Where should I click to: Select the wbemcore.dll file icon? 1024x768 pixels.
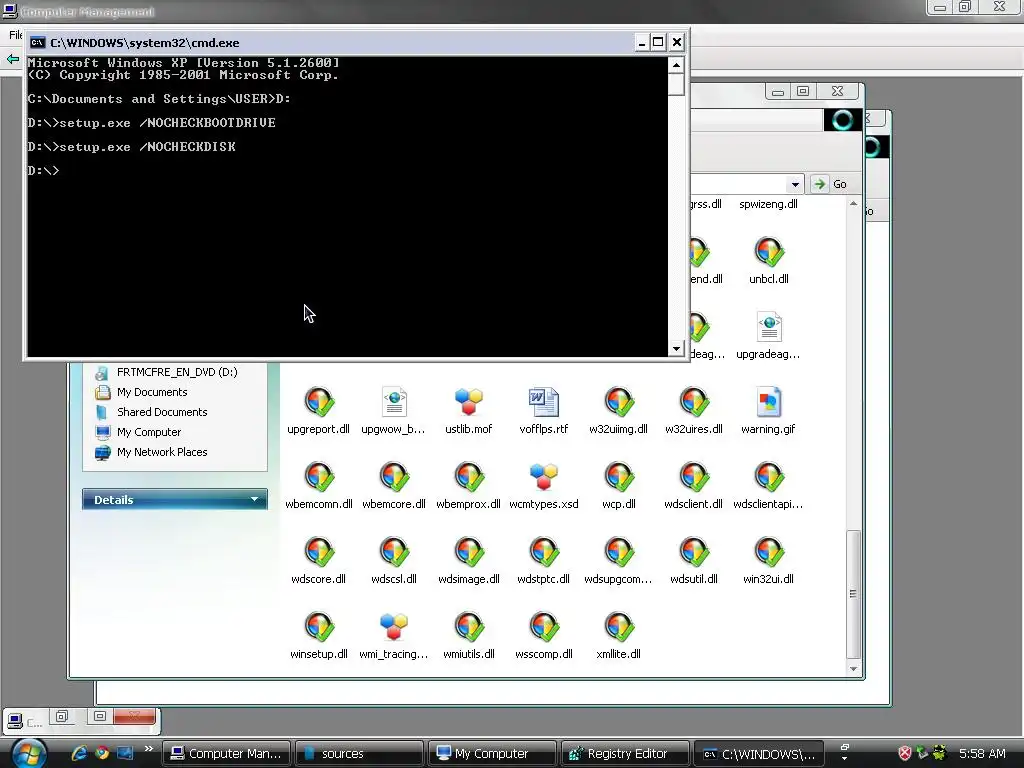click(x=394, y=477)
